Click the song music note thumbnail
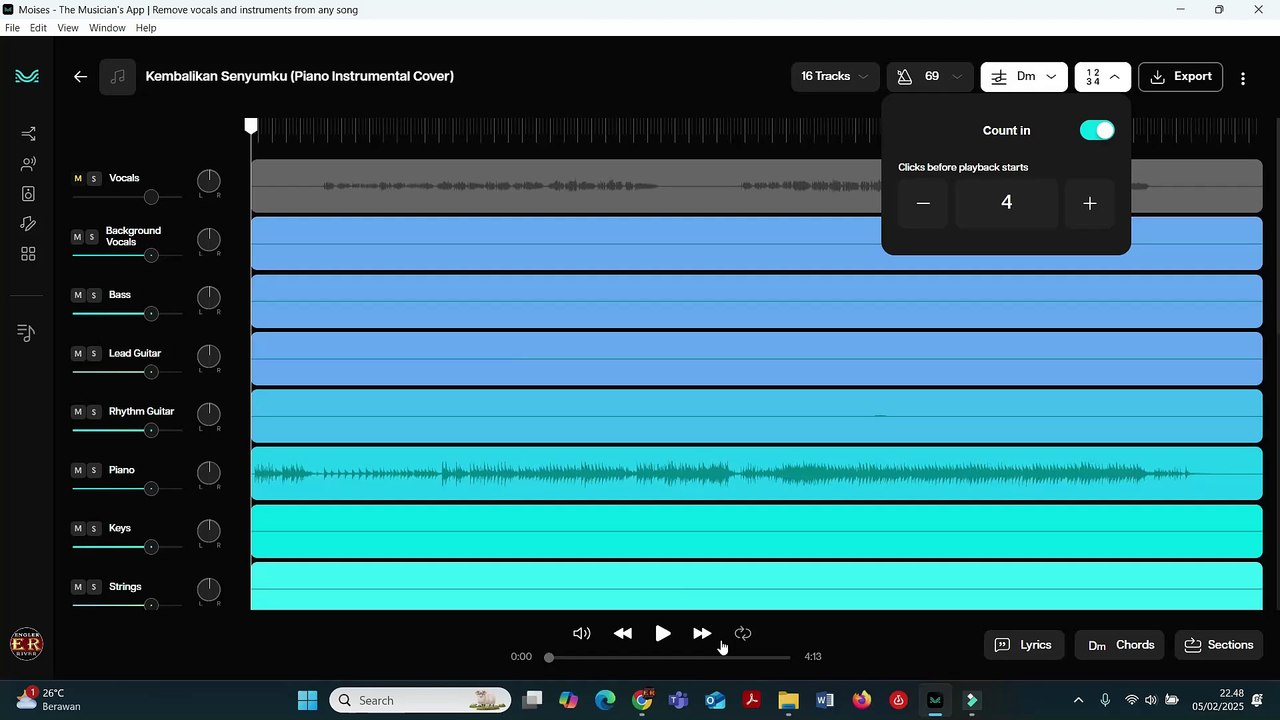The image size is (1280, 720). click(118, 77)
